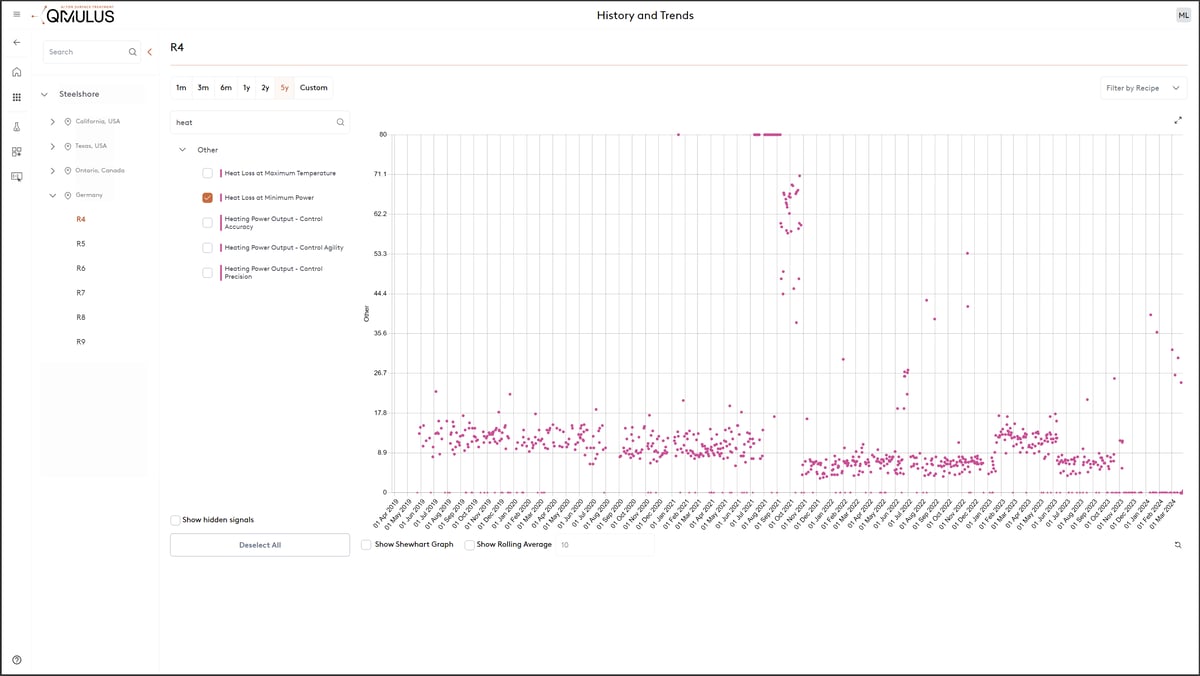This screenshot has height=676, width=1200.
Task: Click the rolling average window value field
Action: (607, 545)
